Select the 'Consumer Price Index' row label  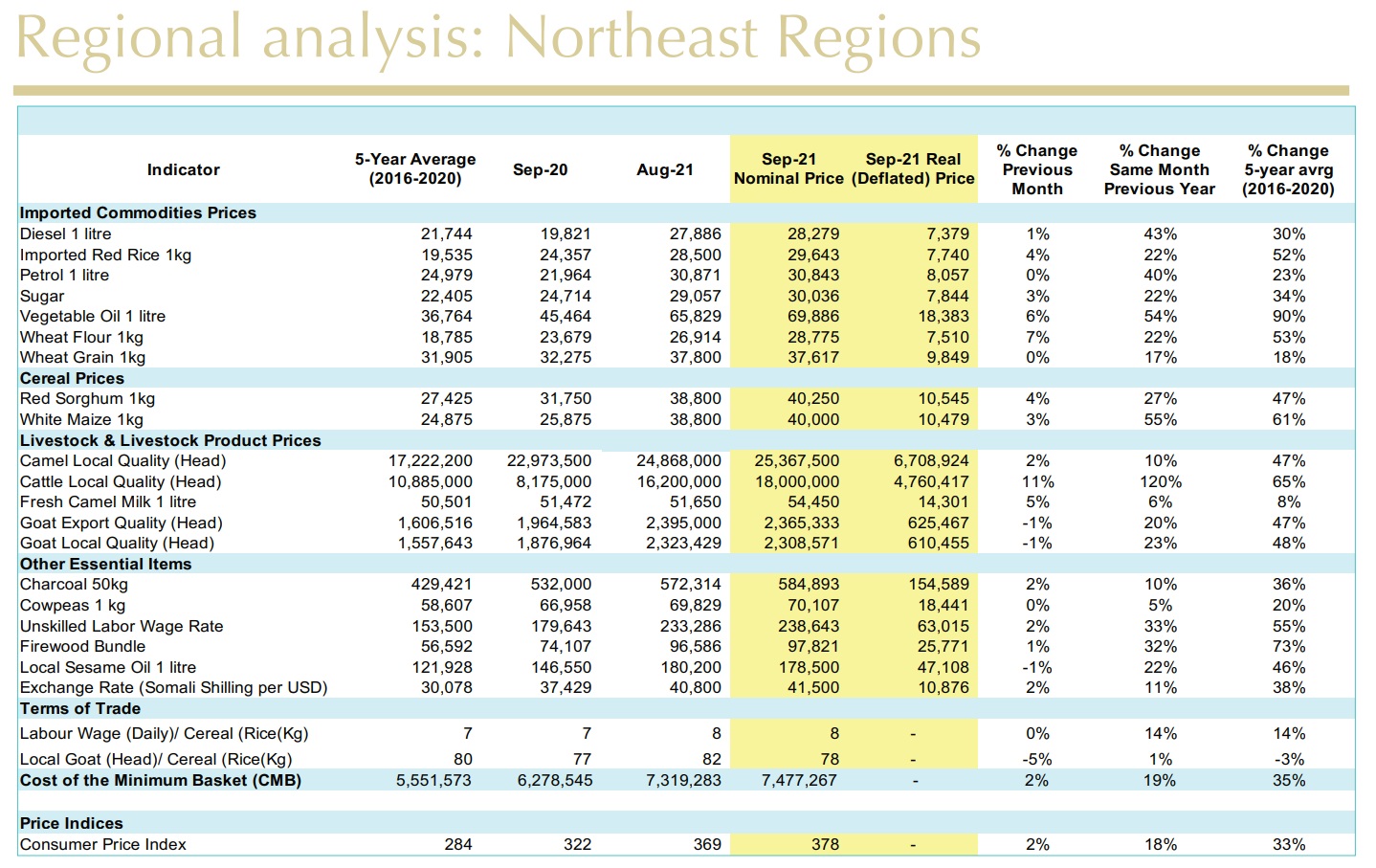(103, 844)
